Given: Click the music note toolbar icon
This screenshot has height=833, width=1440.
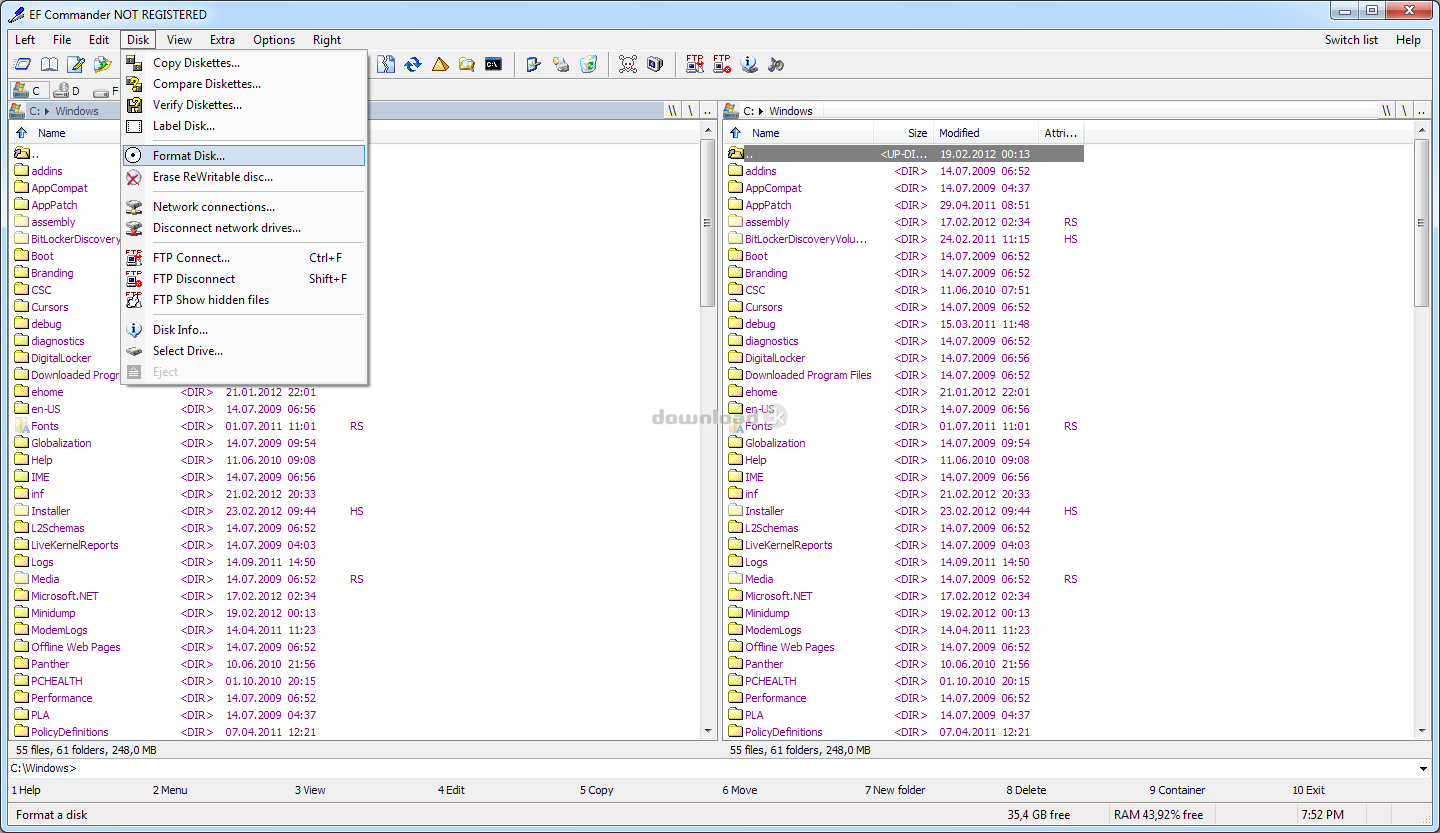Looking at the screenshot, I should click(776, 65).
